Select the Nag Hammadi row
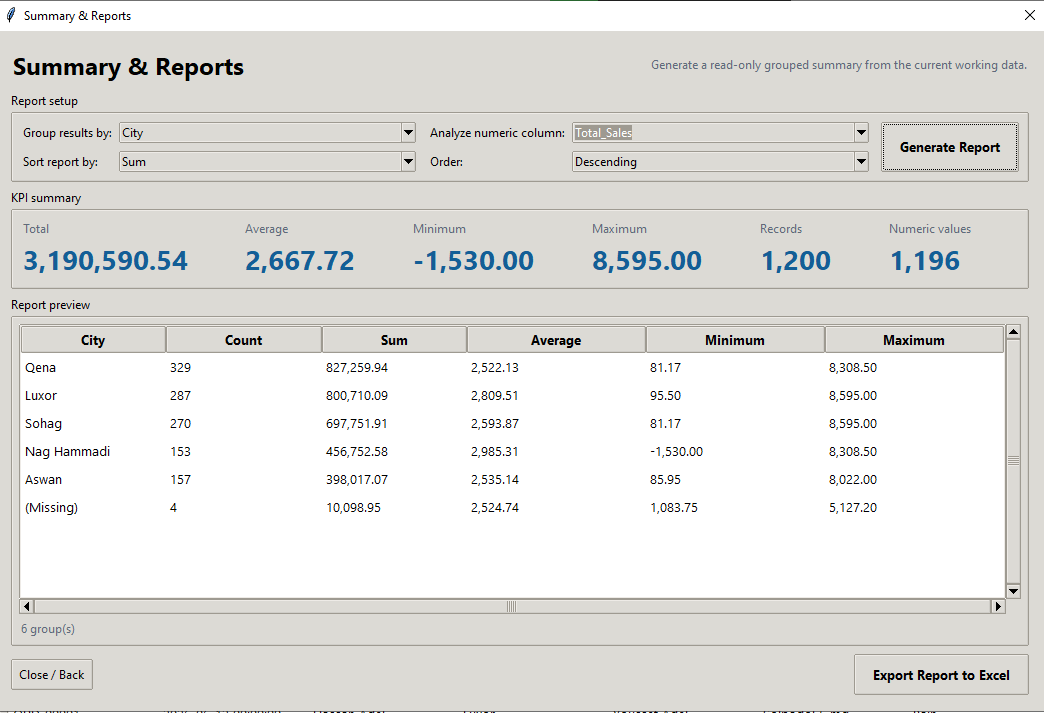Image resolution: width=1044 pixels, height=713 pixels. [x=512, y=451]
